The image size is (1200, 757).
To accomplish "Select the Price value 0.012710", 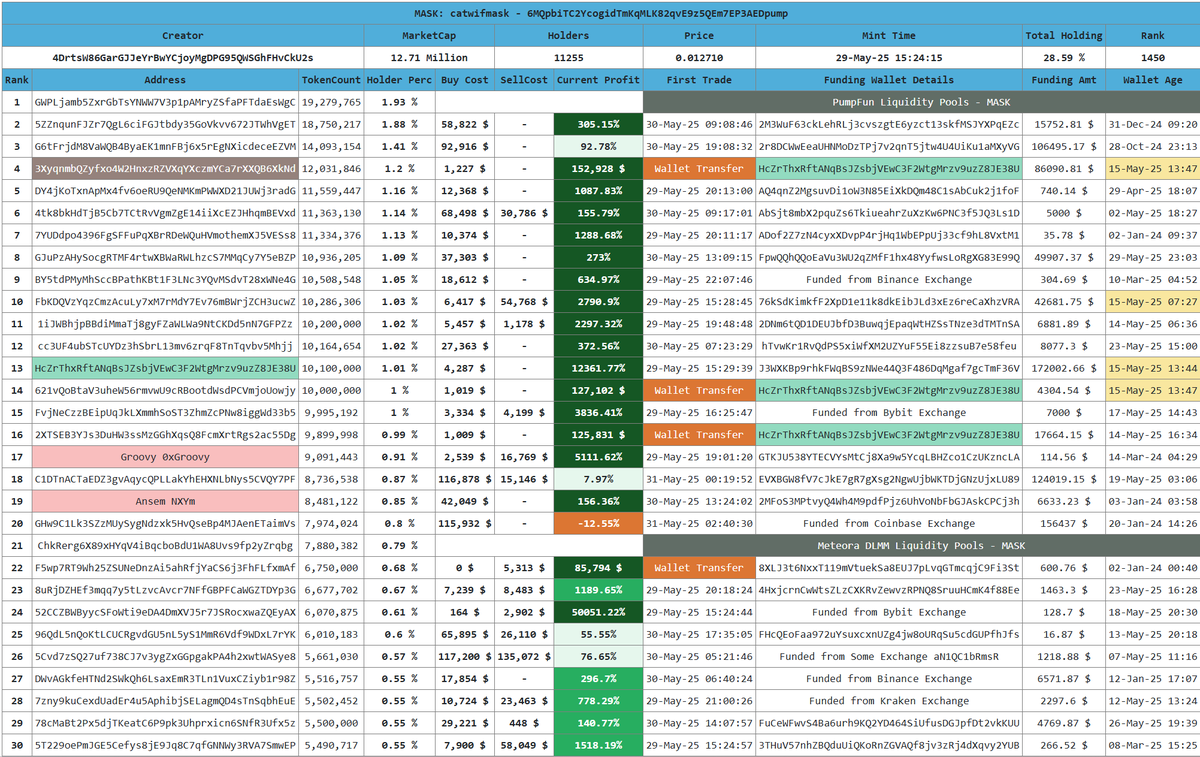I will [x=698, y=58].
